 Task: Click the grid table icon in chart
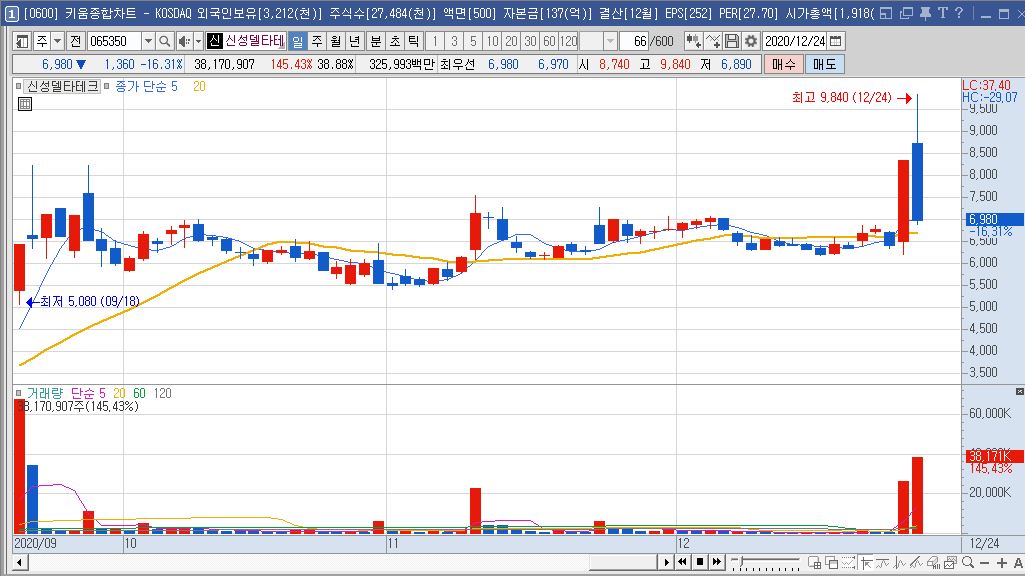coord(25,103)
